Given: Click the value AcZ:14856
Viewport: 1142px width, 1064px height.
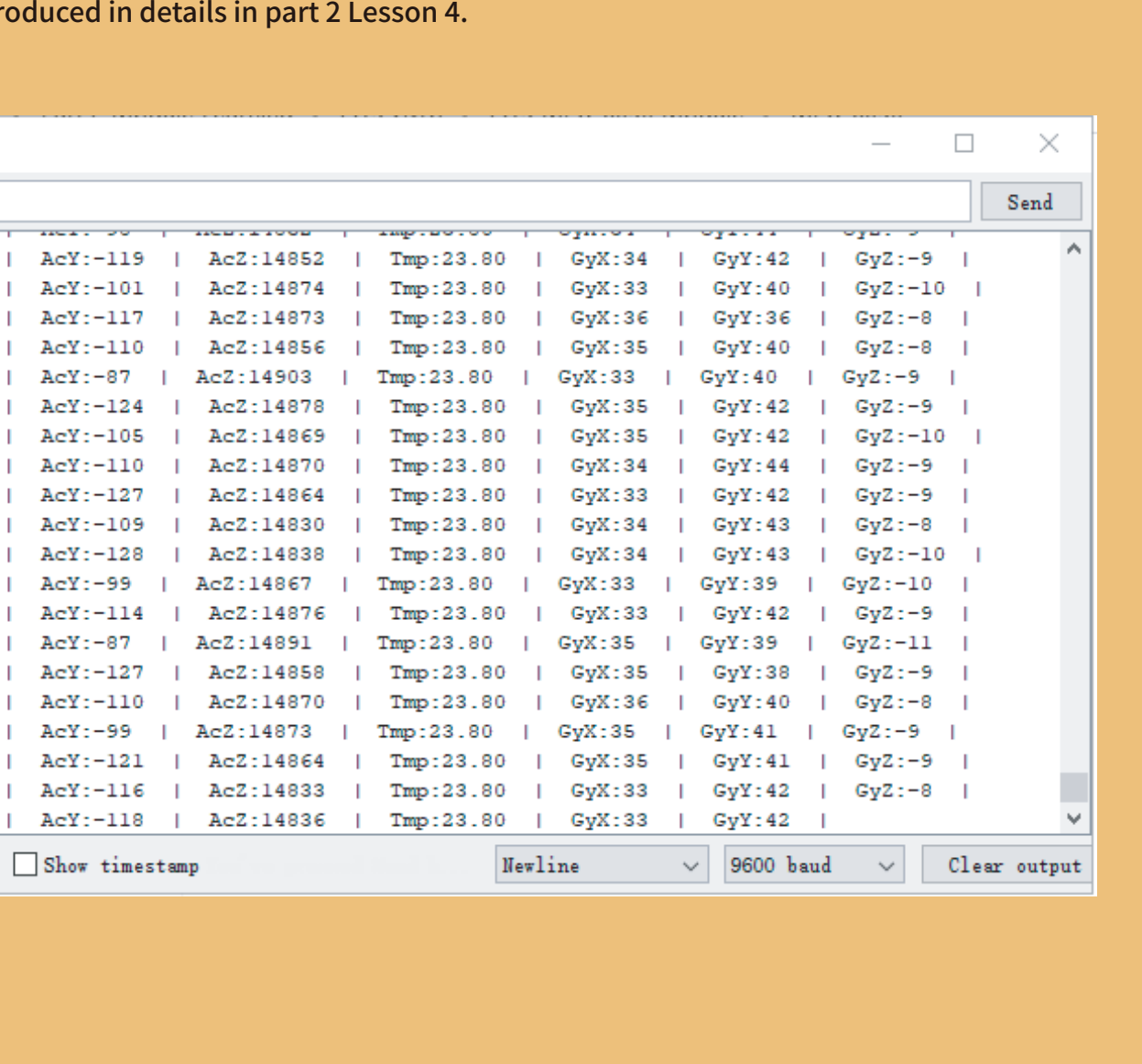Looking at the screenshot, I should point(266,348).
